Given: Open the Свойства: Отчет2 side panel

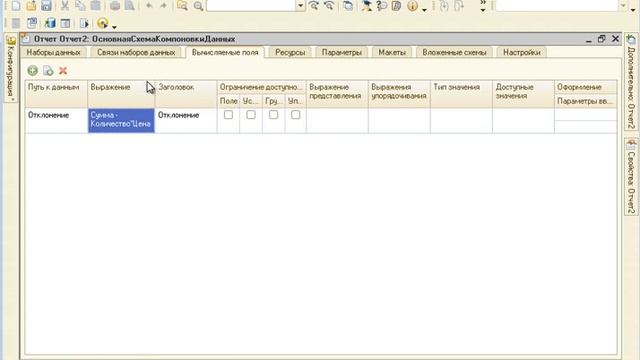Looking at the screenshot, I should point(631,177).
